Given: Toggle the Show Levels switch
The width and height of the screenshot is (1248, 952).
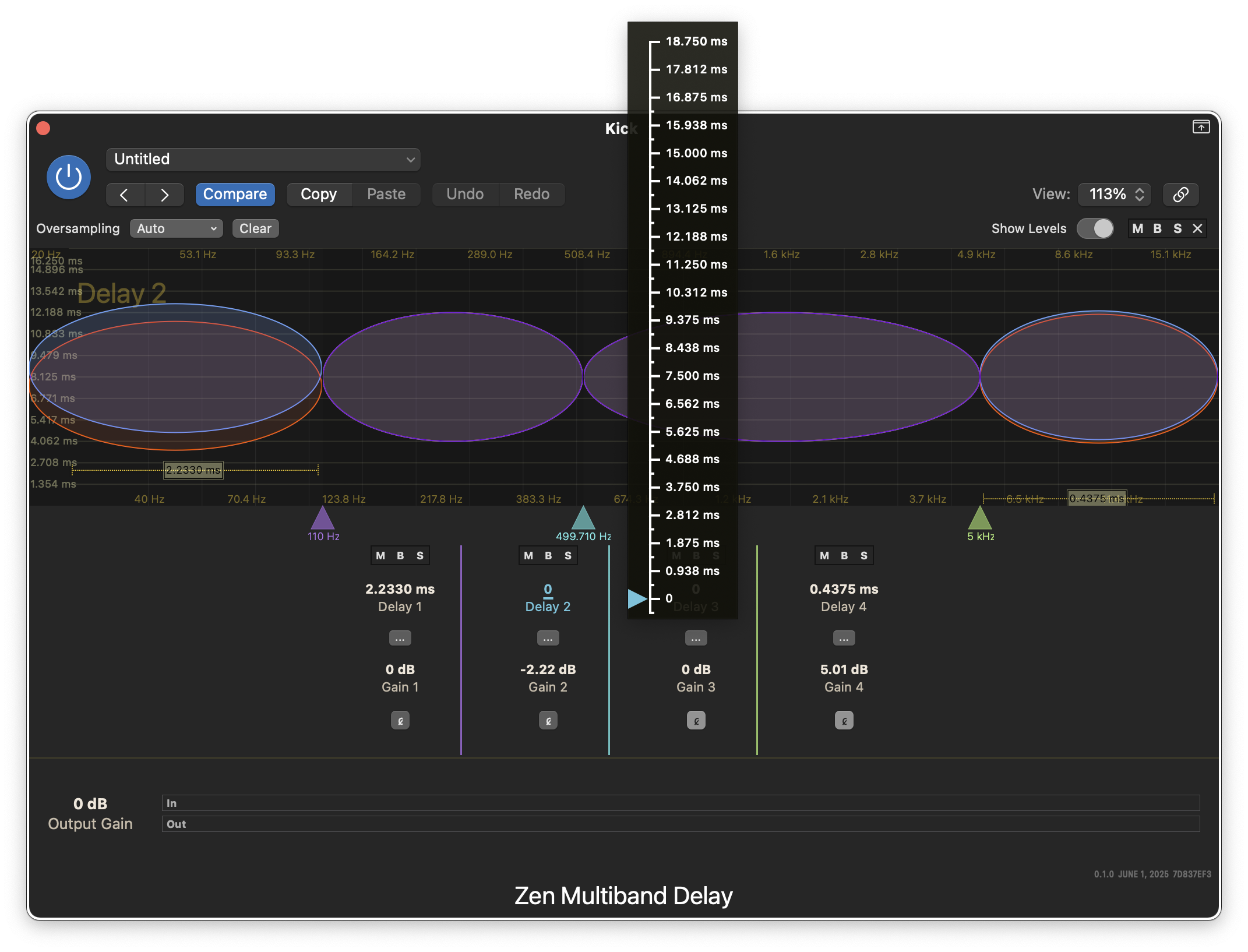Looking at the screenshot, I should coord(1095,228).
